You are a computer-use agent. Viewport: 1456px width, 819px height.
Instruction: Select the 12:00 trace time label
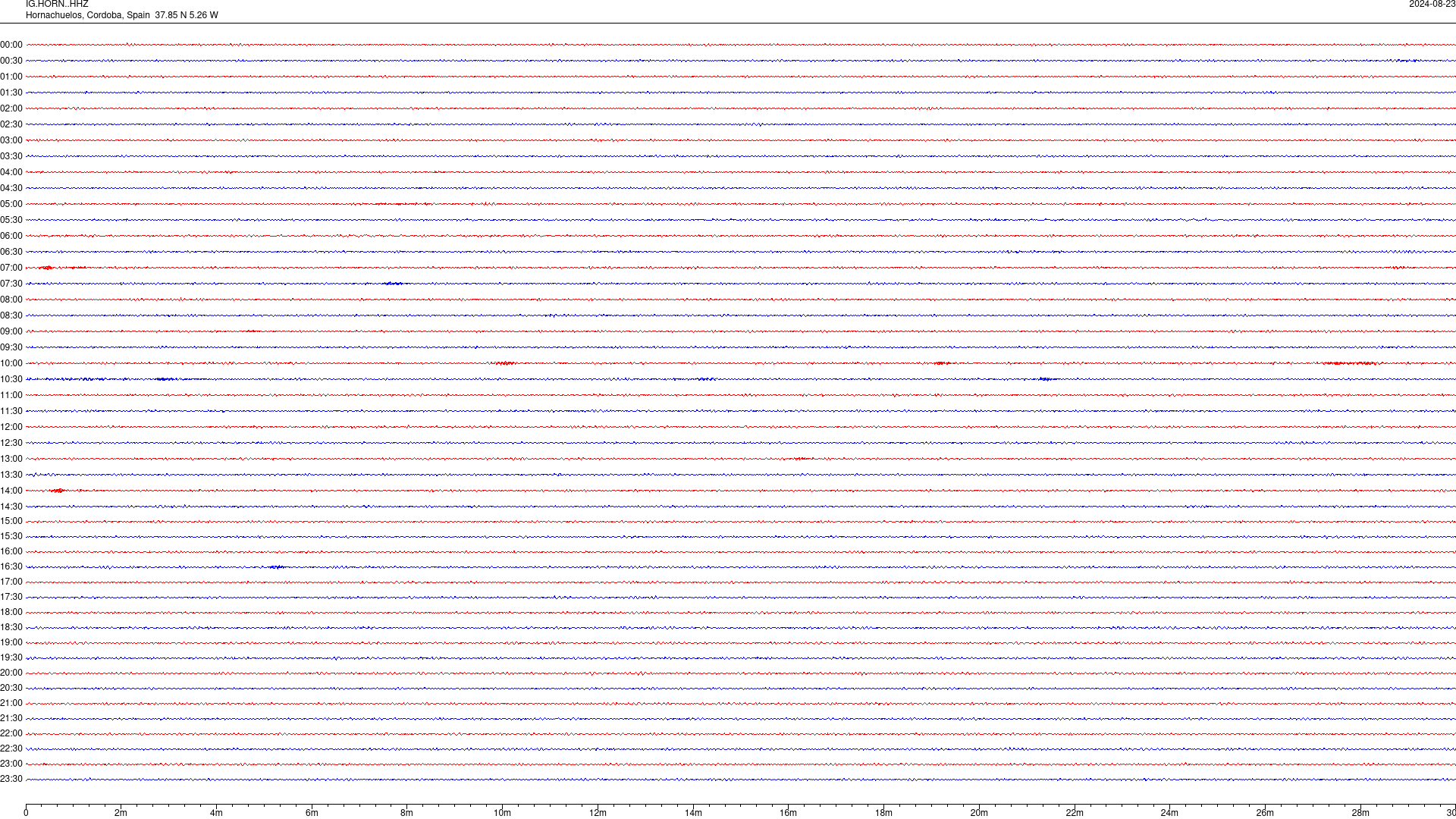tap(11, 427)
